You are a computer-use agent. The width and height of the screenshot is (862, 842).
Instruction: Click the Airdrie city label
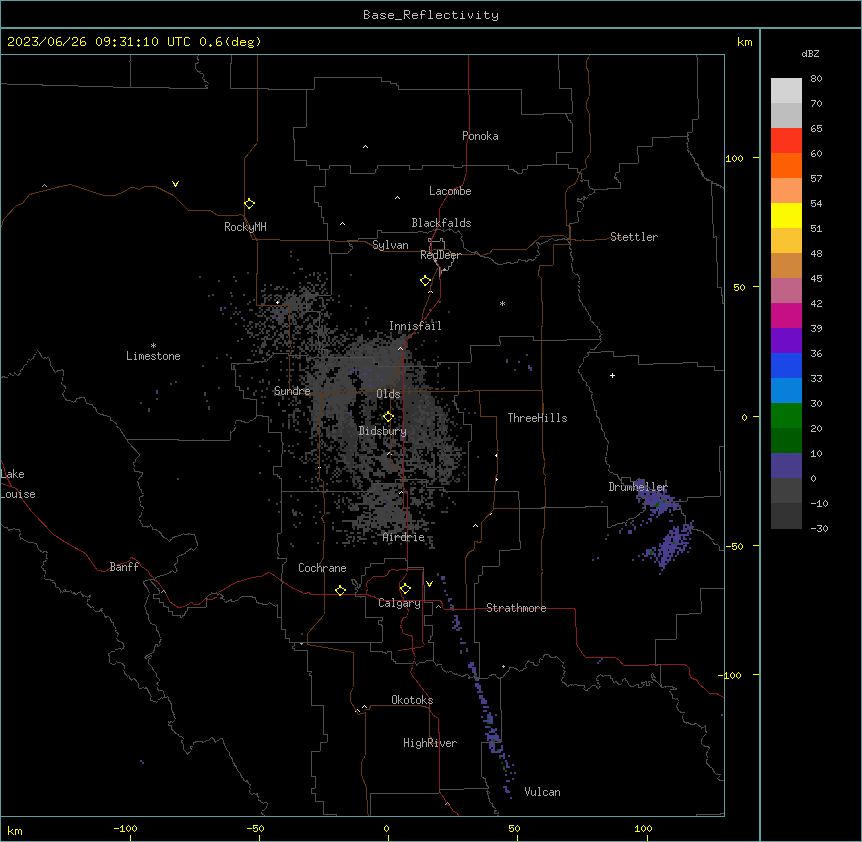pyautogui.click(x=404, y=537)
